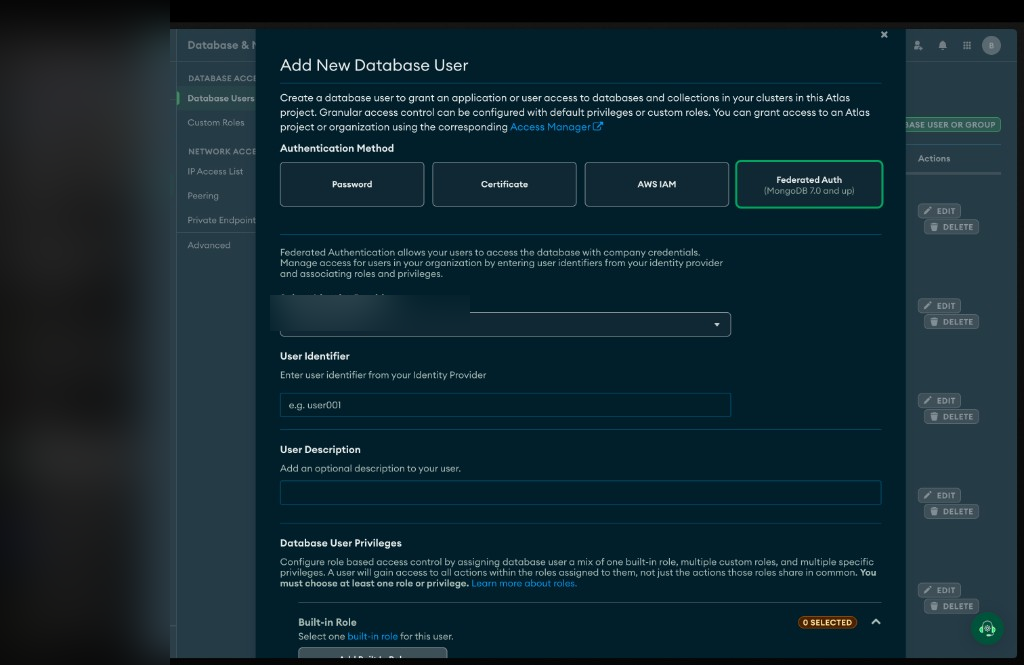The width and height of the screenshot is (1024, 665).
Task: Select Certificate authentication method
Action: click(504, 184)
